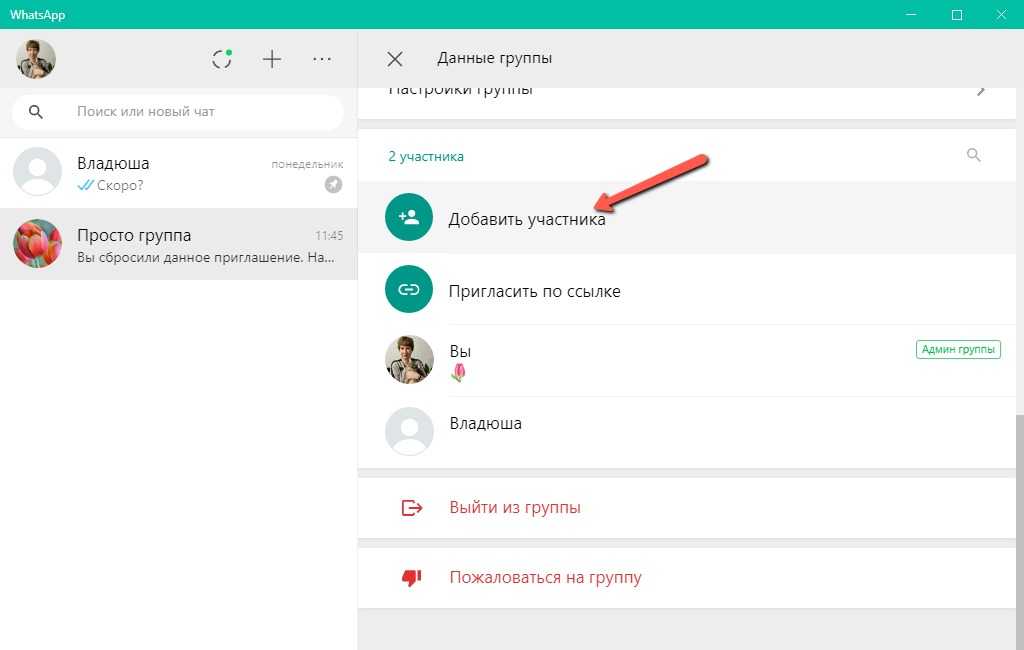Click the add participant icon

click(409, 218)
